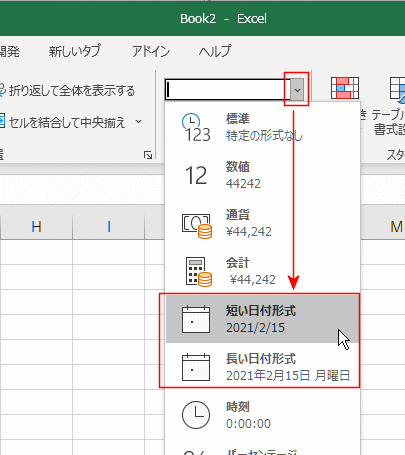Open the ヘルプ ribbon tab

pyautogui.click(x=215, y=51)
